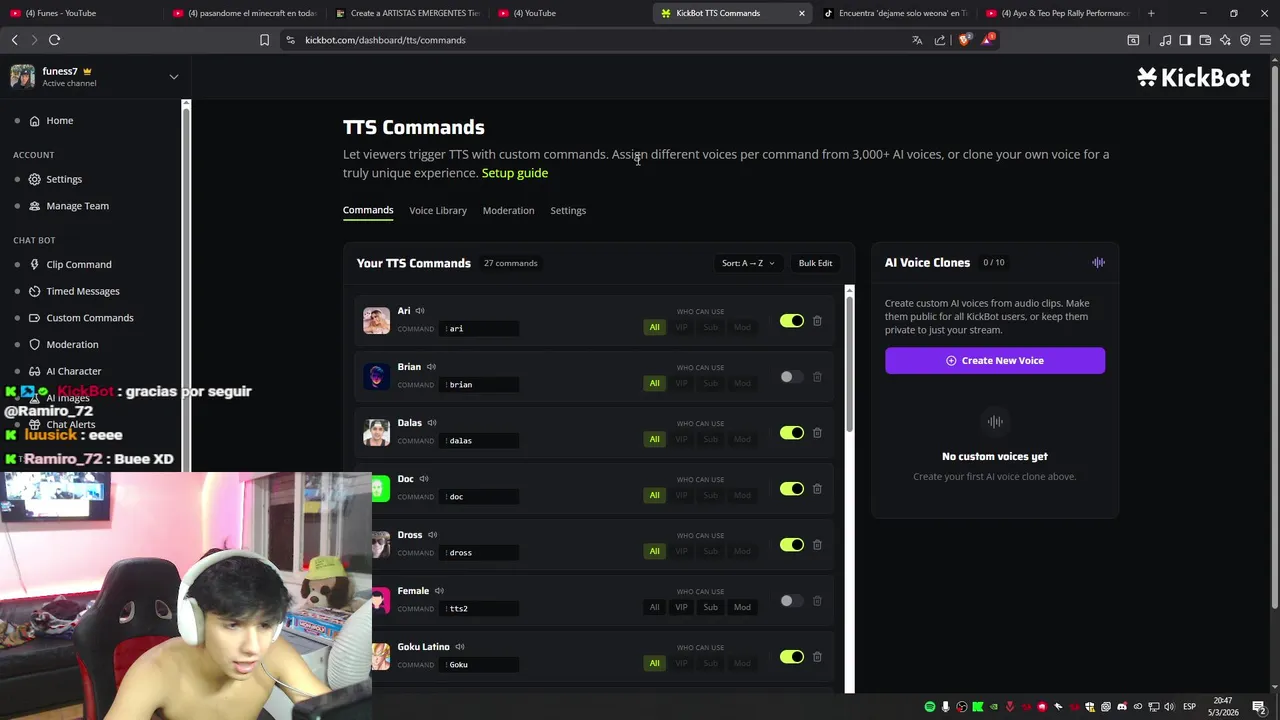Screen dimensions: 1280x720
Task: Preview the Ari voice sound
Action: [420, 311]
